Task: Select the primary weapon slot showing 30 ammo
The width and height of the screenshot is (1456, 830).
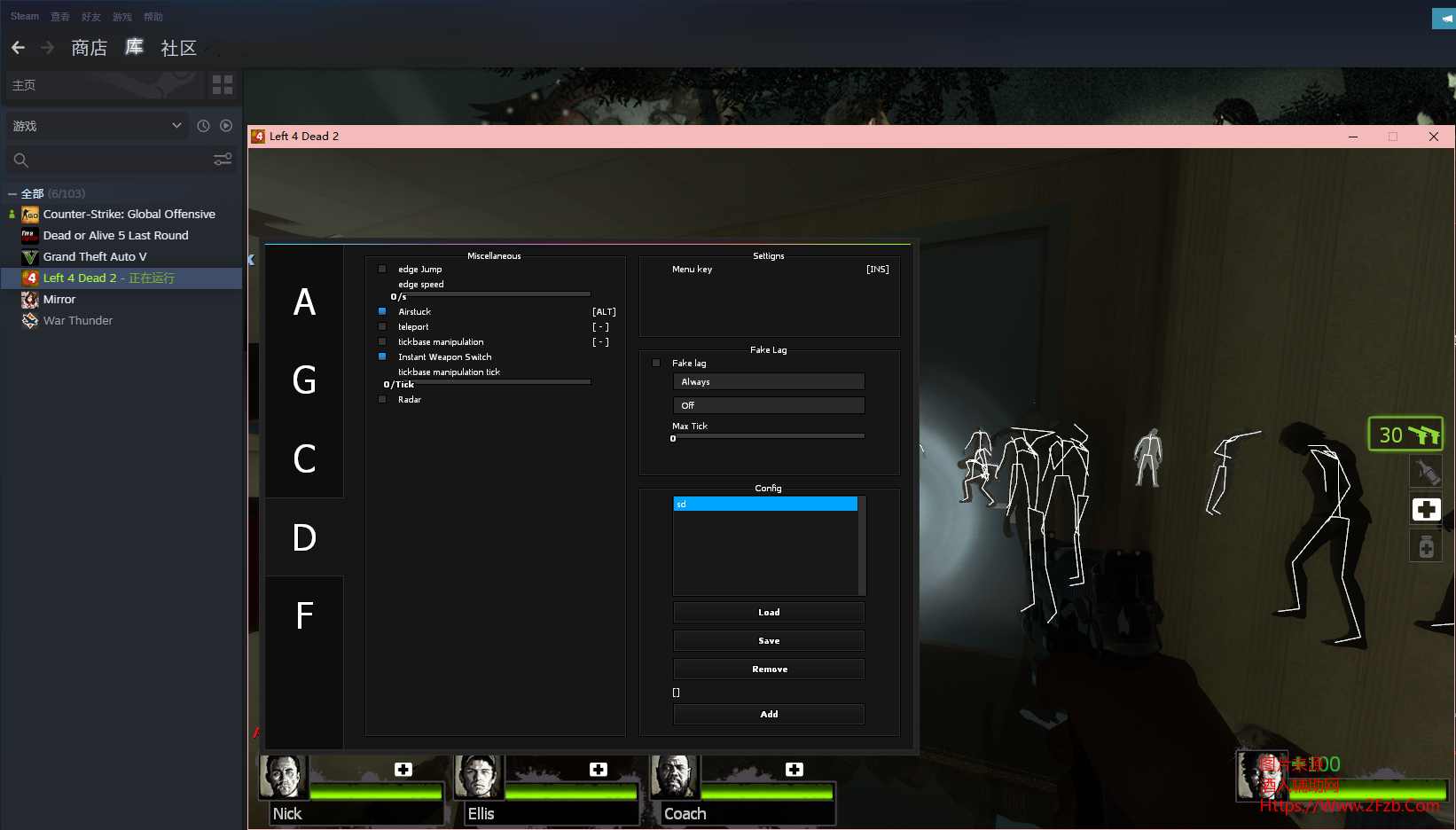Action: click(x=1406, y=435)
